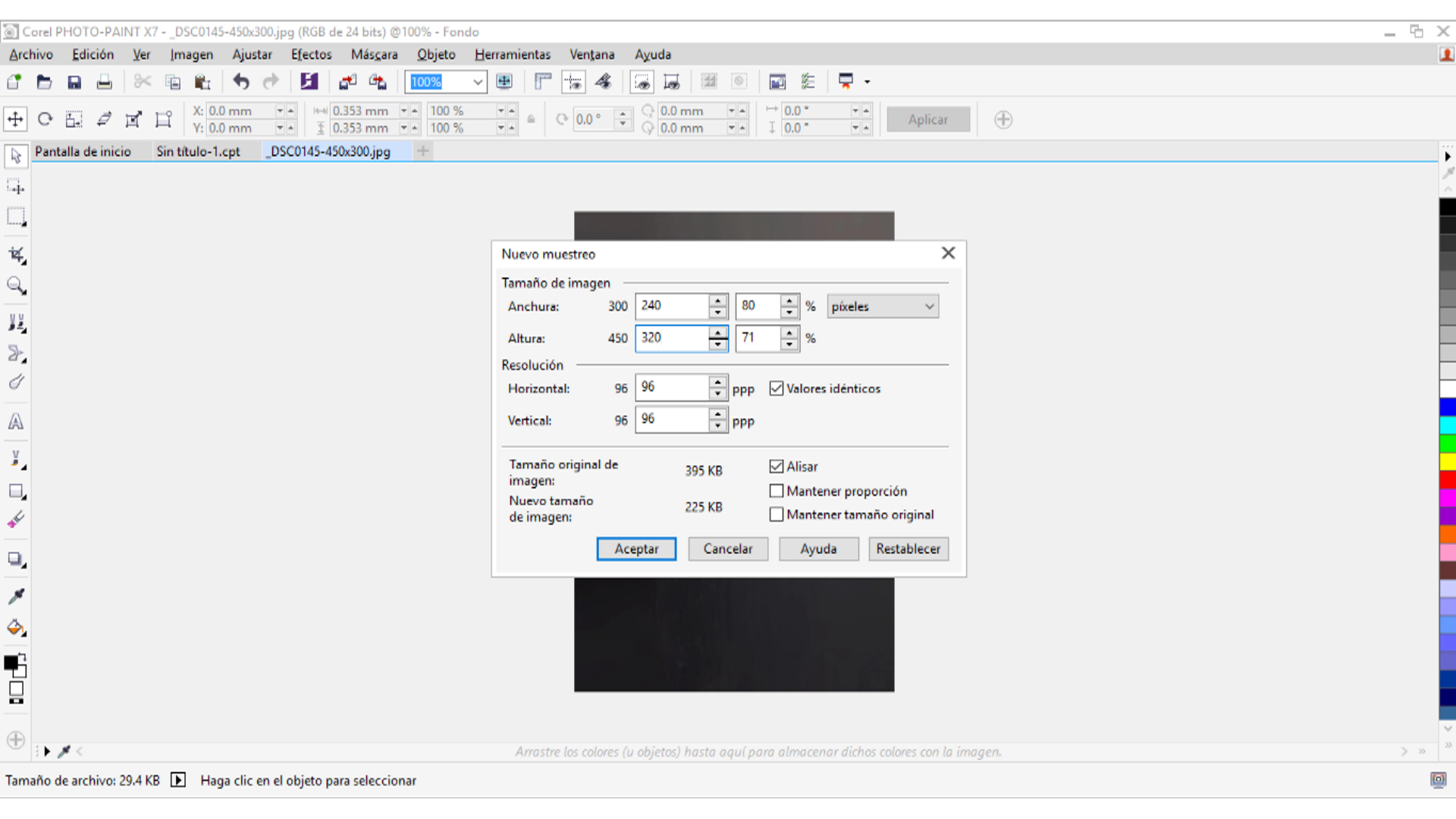Click the Undo arrow icon
The image size is (1456, 819).
(241, 82)
